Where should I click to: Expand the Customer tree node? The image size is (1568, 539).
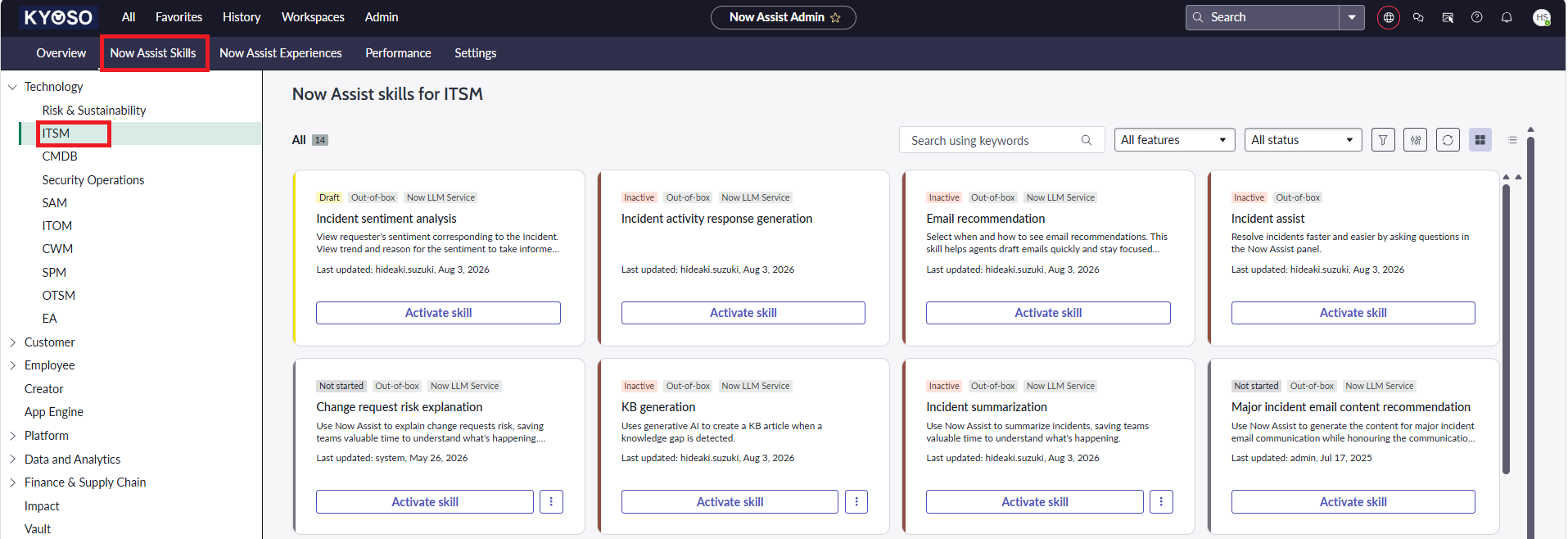tap(12, 342)
